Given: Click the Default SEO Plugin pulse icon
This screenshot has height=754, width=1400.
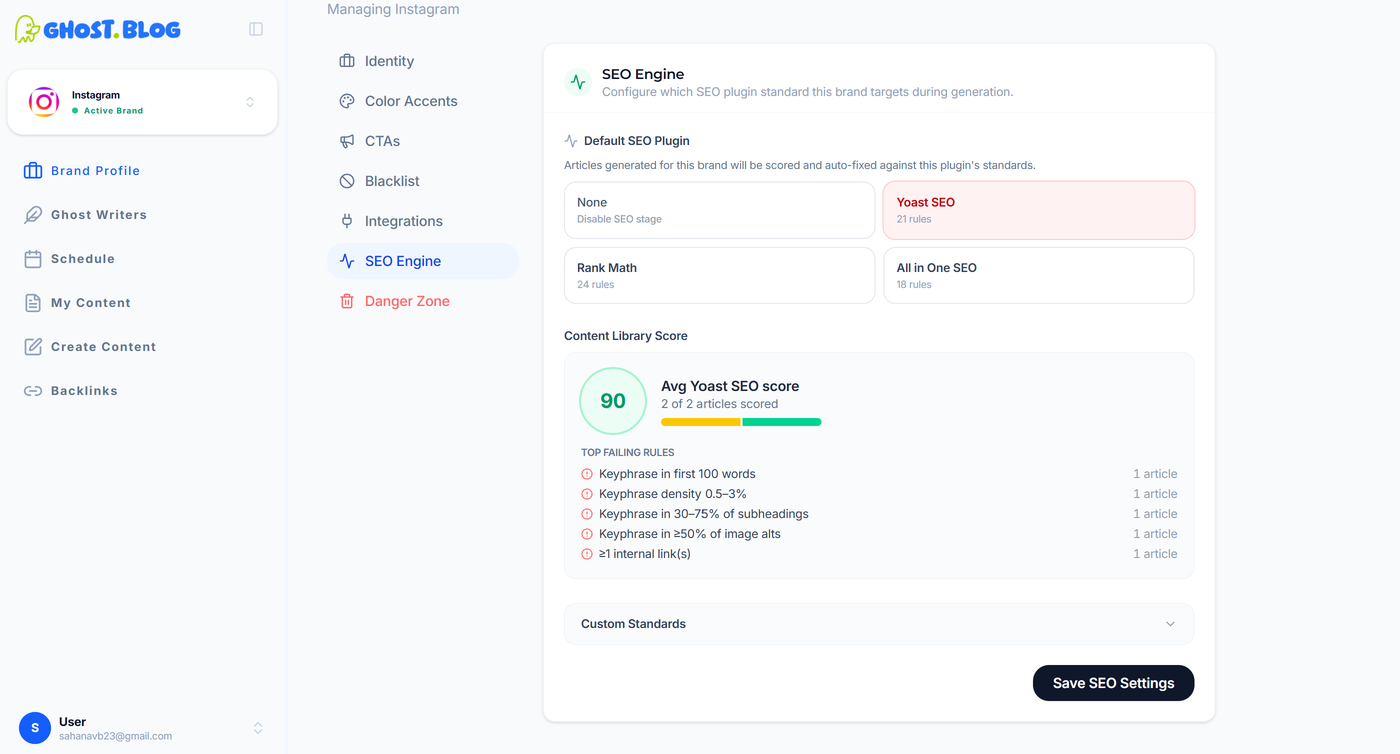Looking at the screenshot, I should click(571, 141).
